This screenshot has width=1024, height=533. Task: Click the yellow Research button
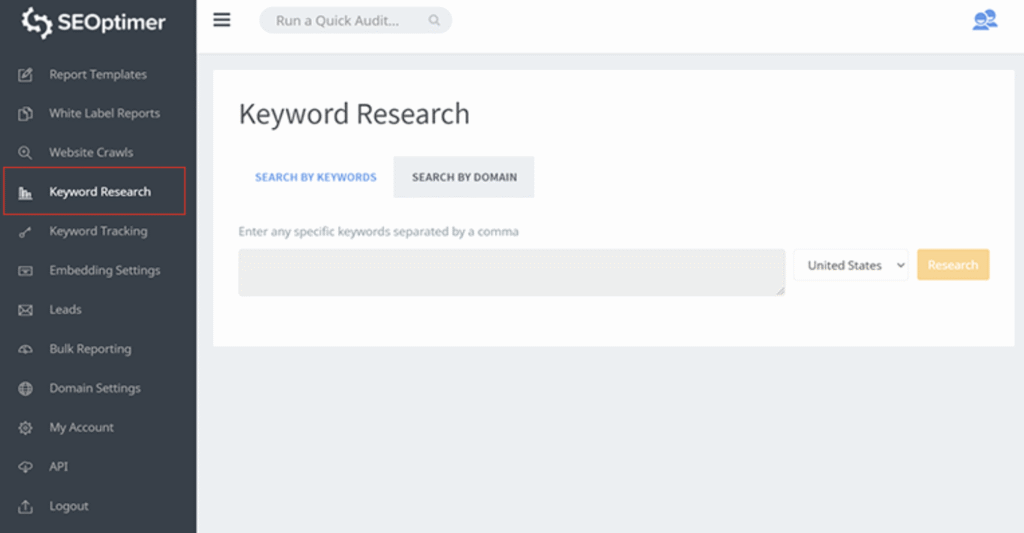953,265
